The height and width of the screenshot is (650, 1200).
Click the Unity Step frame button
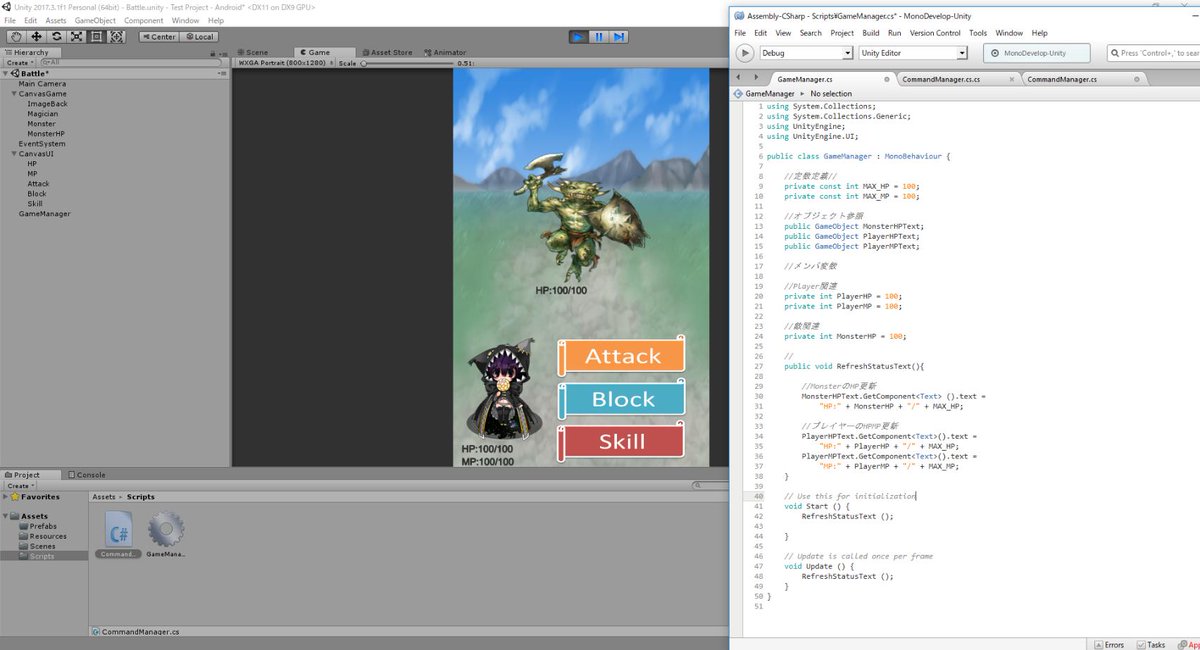619,37
